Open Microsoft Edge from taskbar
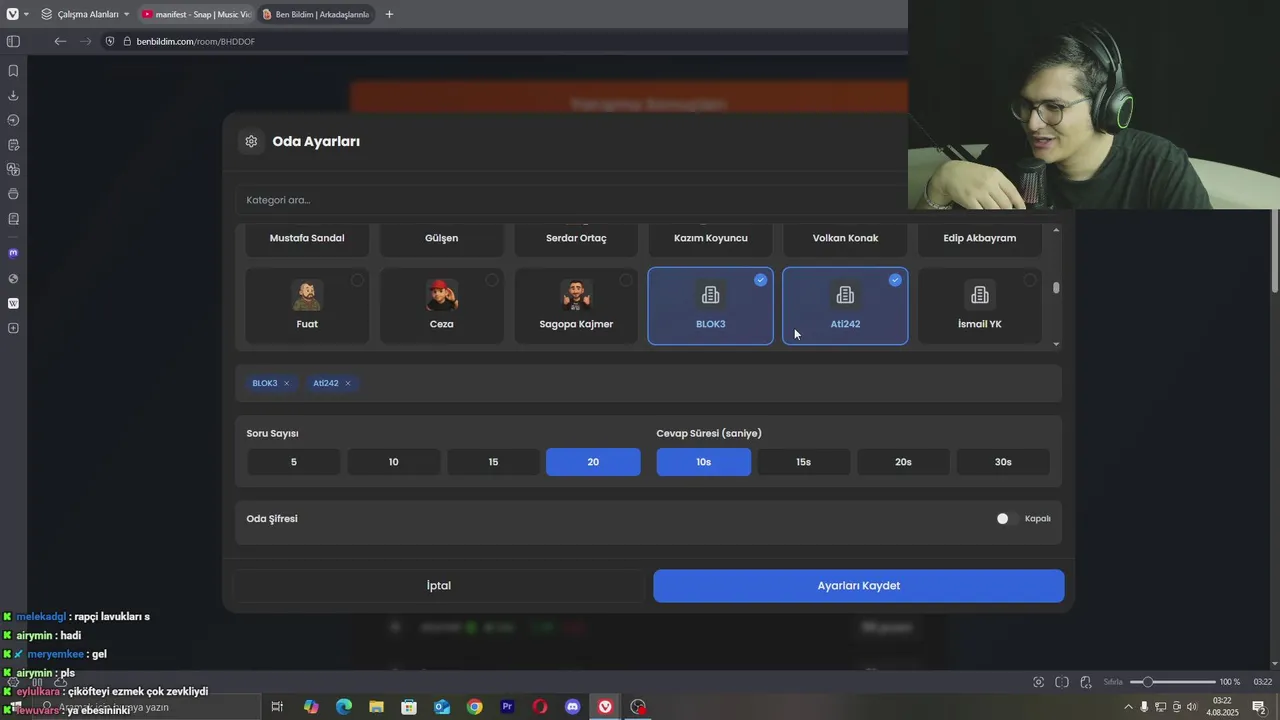The width and height of the screenshot is (1280, 720). click(x=344, y=707)
